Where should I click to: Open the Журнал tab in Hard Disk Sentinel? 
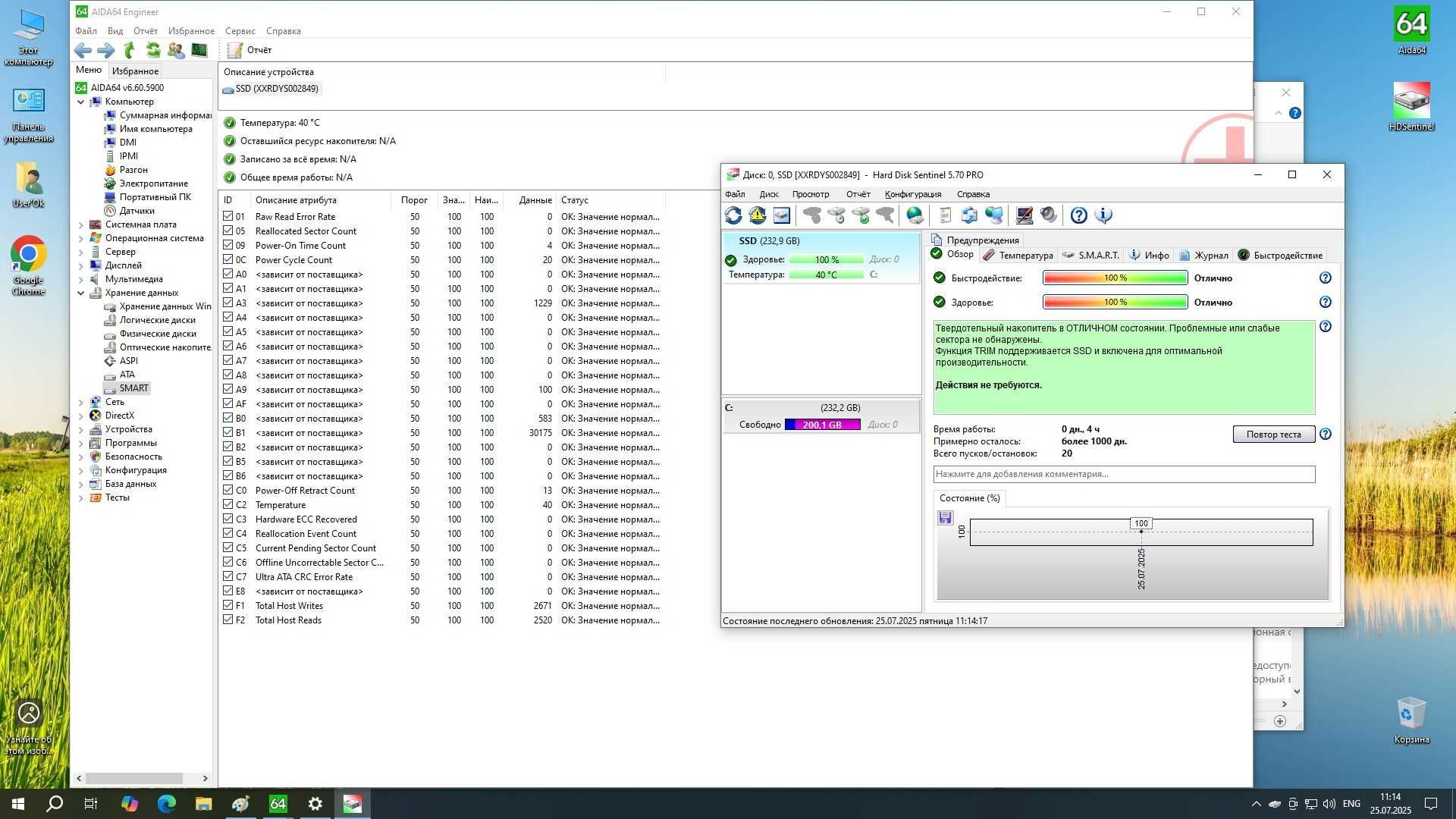pyautogui.click(x=1203, y=256)
